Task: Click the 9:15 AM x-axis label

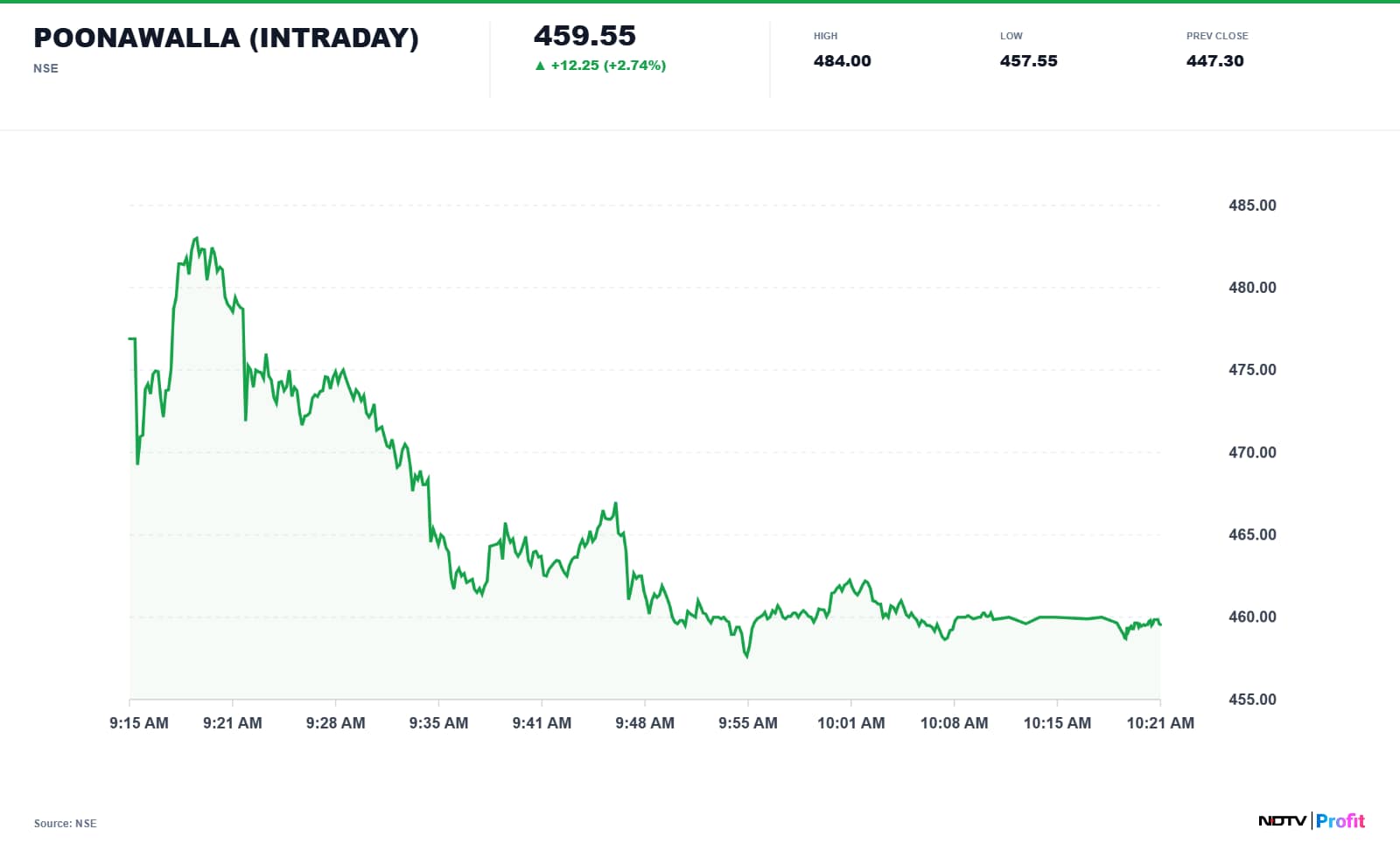Action: tap(139, 723)
